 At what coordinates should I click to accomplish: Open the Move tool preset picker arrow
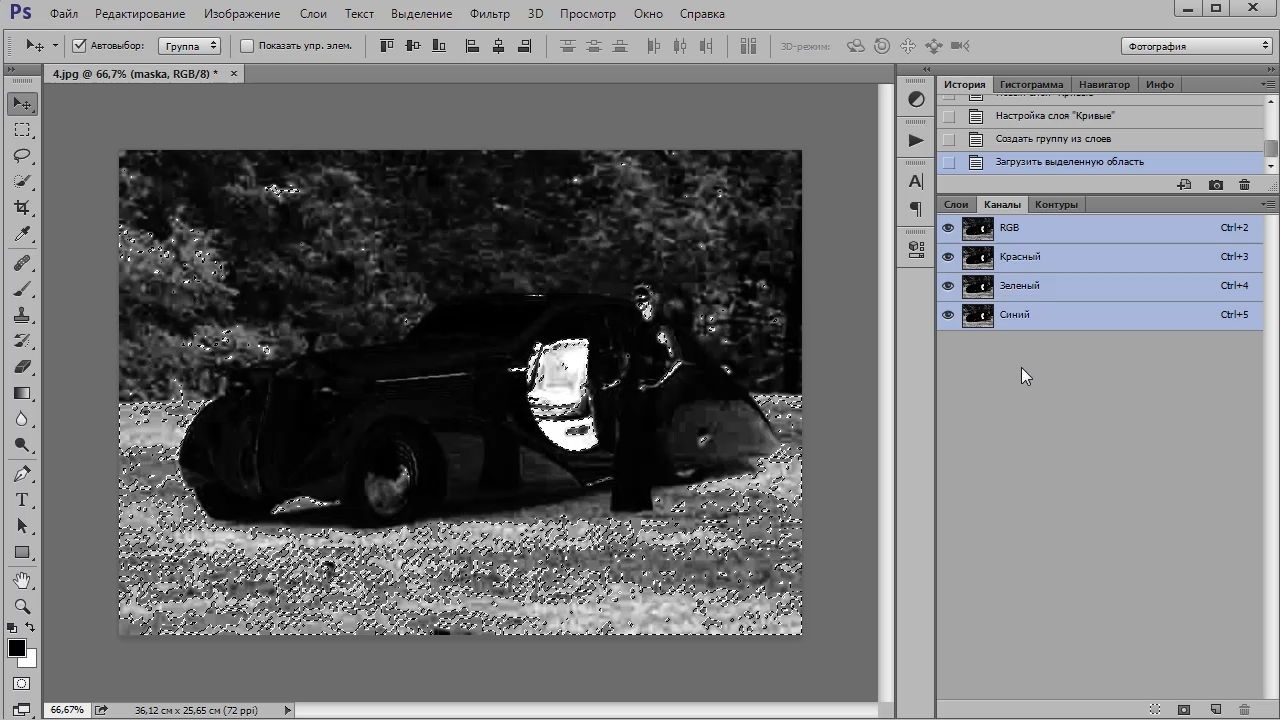(x=54, y=46)
